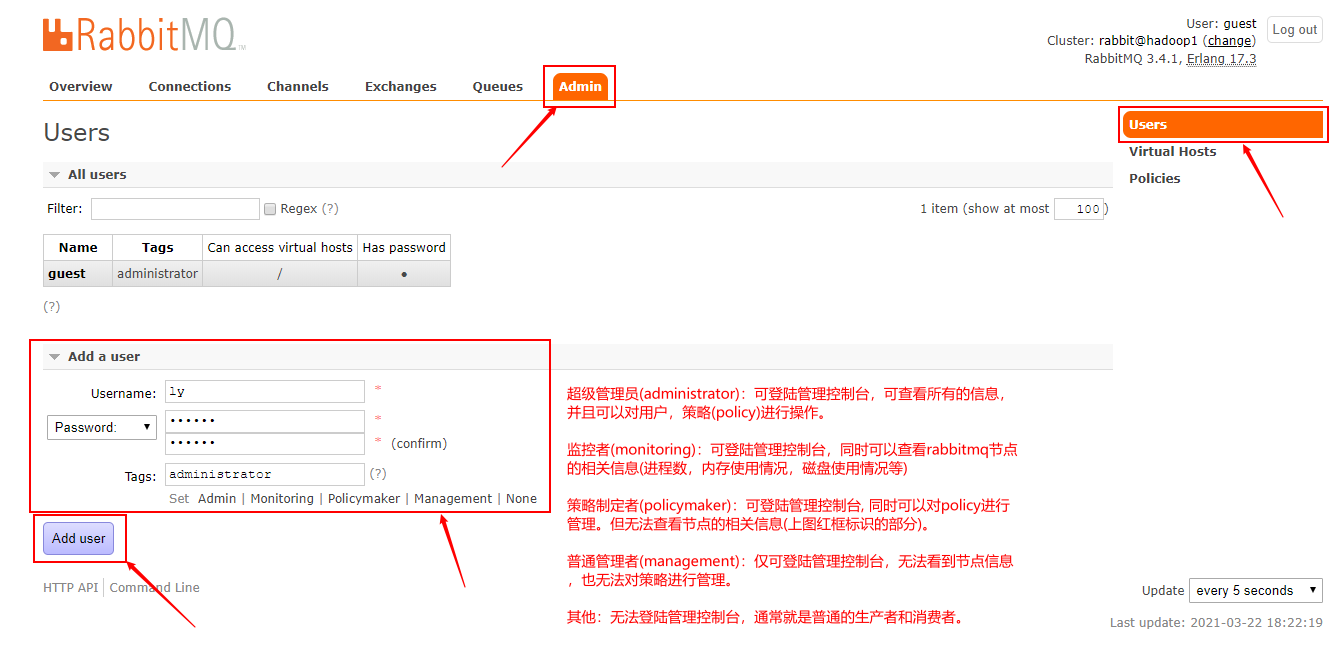The image size is (1342, 657).
Task: Open the Erlang 17.3 version link
Action: tap(1221, 59)
